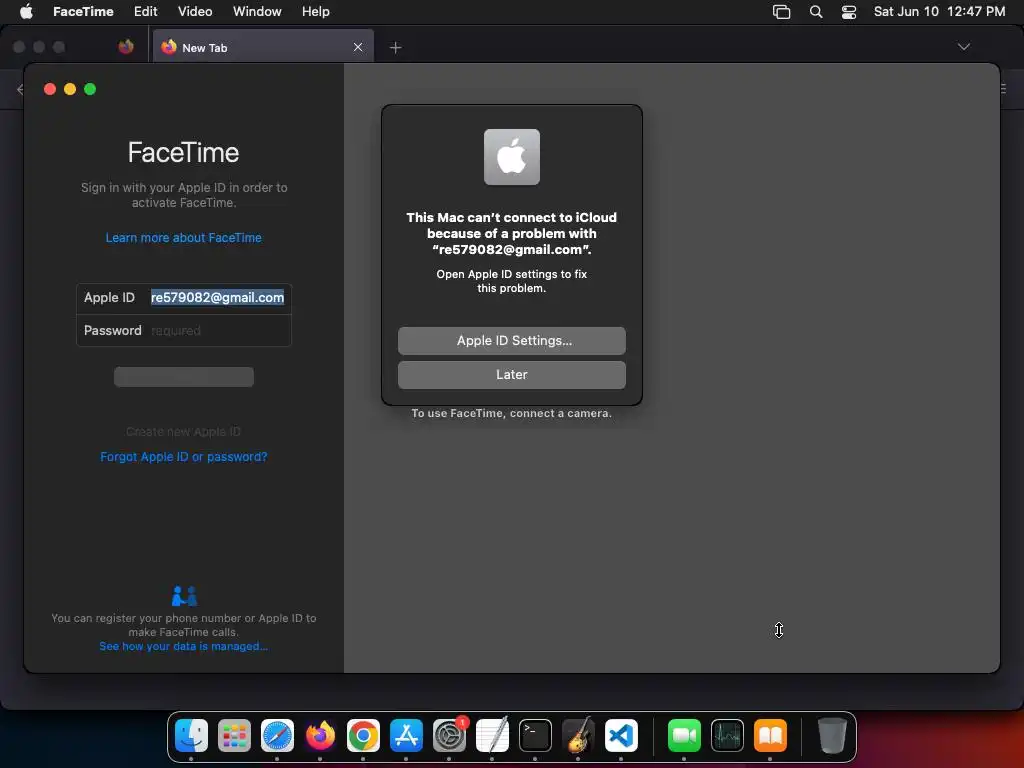Open FaceTime from the Dock

point(684,736)
